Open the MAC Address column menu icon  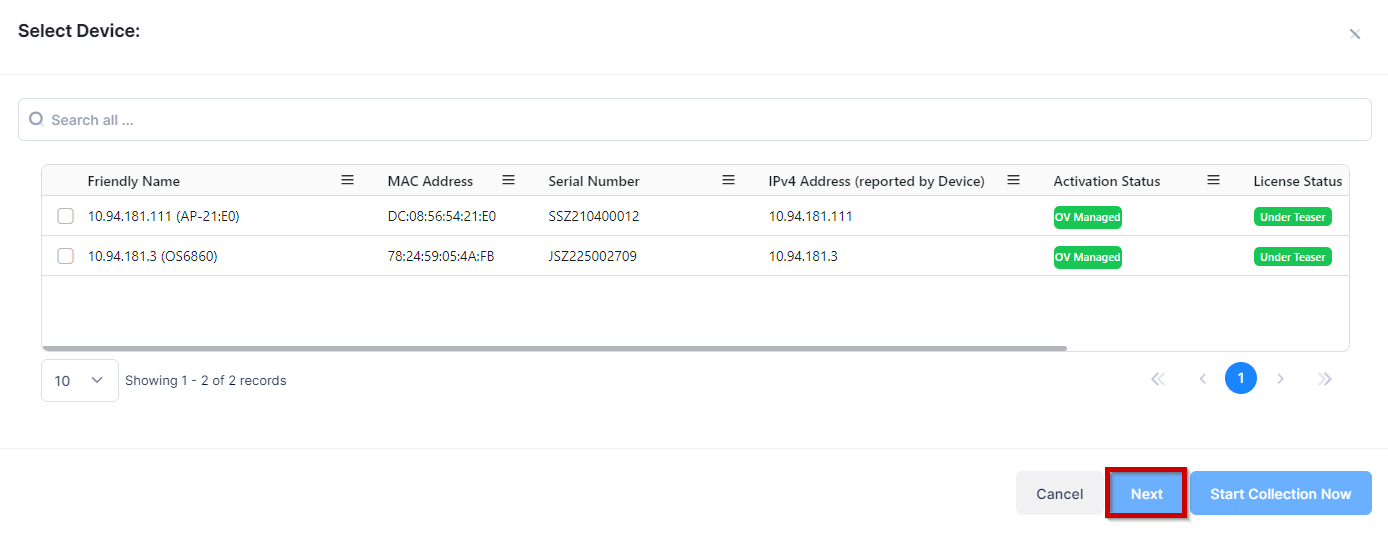coord(508,180)
